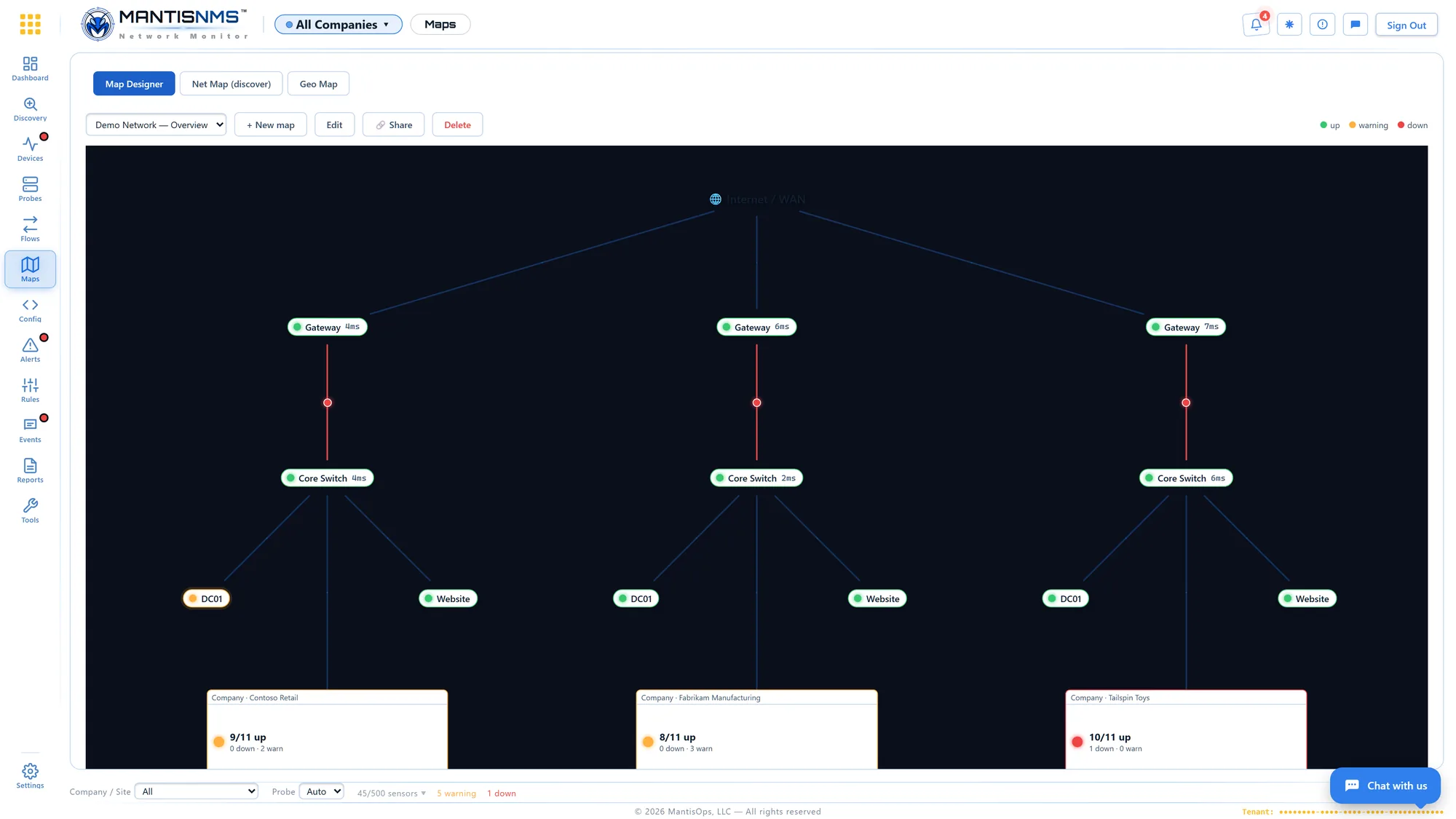
Task: Click the Internet / WAN globe node
Action: coord(757,199)
